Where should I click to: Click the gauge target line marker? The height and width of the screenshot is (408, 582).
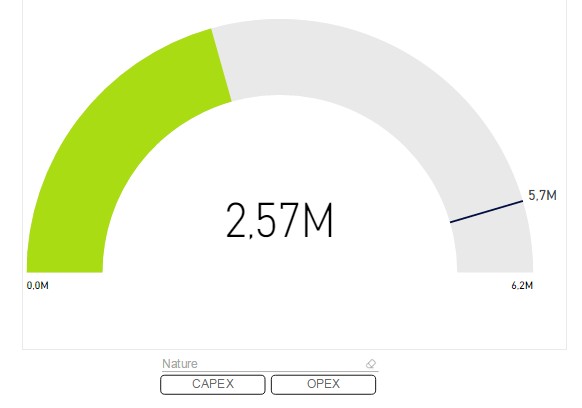click(x=487, y=212)
